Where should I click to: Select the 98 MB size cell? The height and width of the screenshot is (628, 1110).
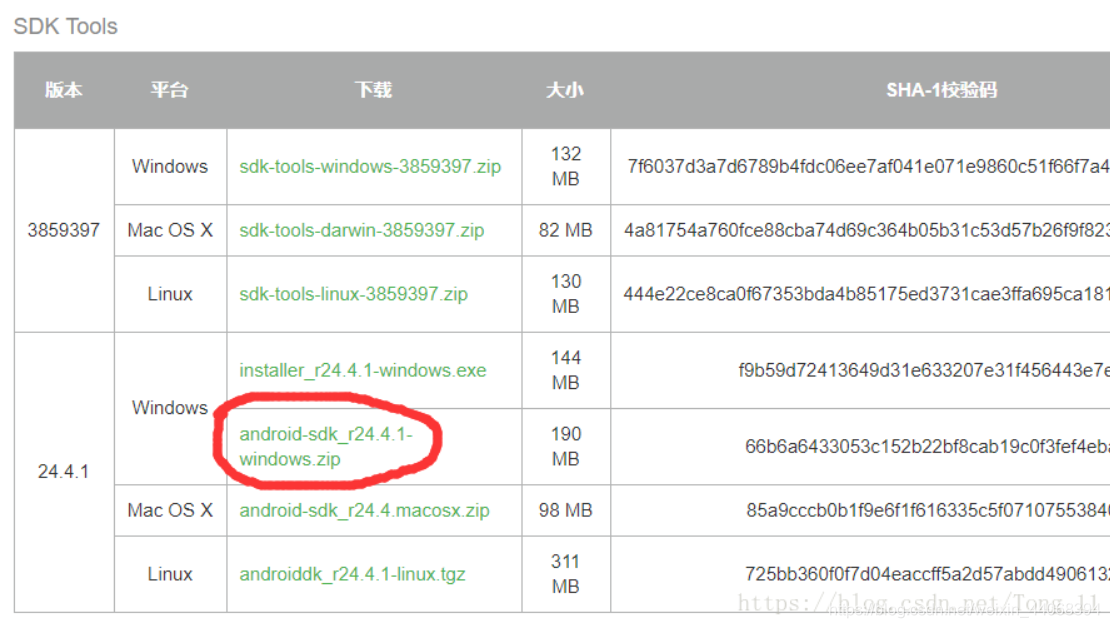pos(566,510)
